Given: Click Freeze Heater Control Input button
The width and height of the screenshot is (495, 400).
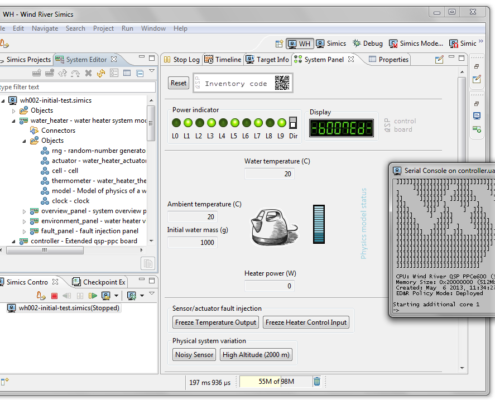Looking at the screenshot, I should [x=306, y=322].
